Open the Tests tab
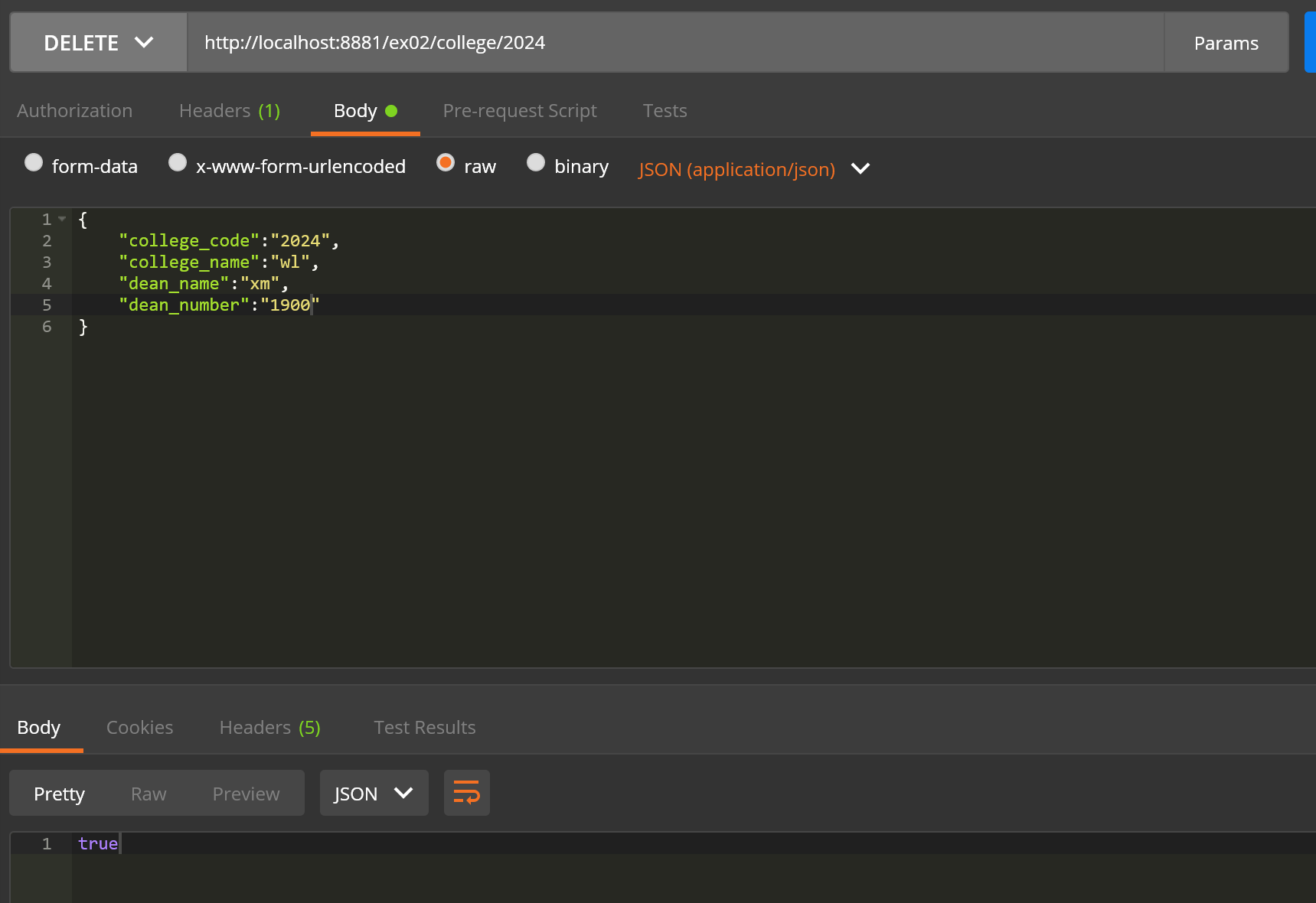Viewport: 1316px width, 903px height. tap(665, 111)
